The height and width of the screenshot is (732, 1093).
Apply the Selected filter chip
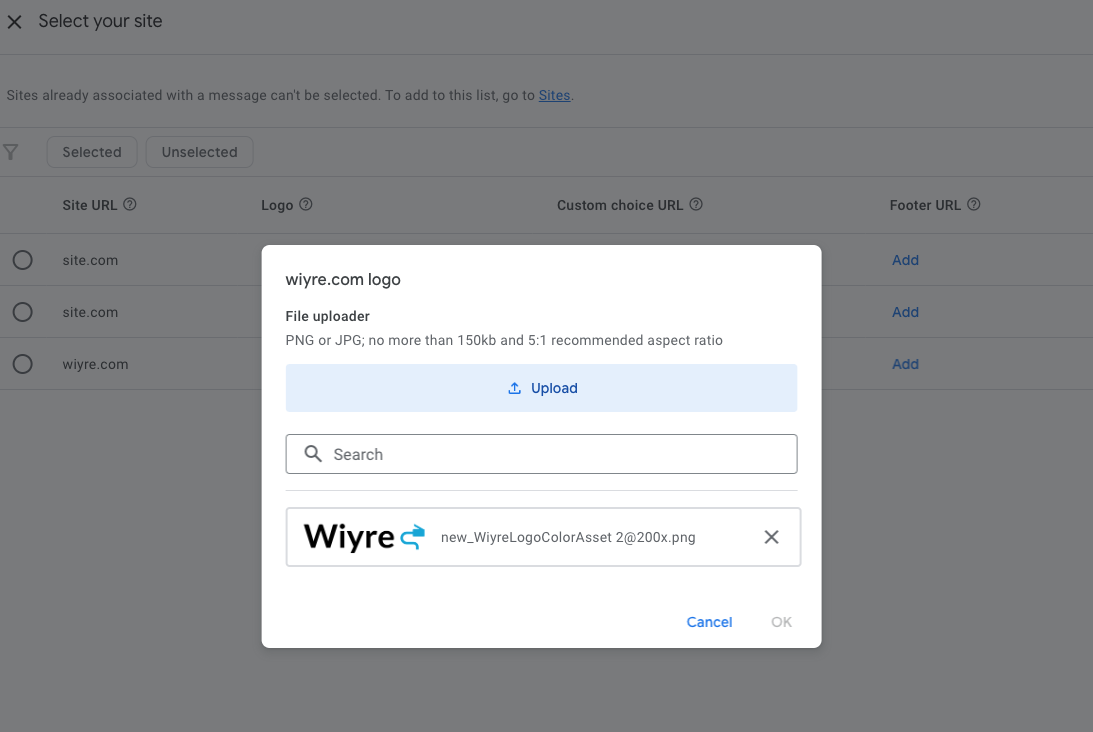92,152
